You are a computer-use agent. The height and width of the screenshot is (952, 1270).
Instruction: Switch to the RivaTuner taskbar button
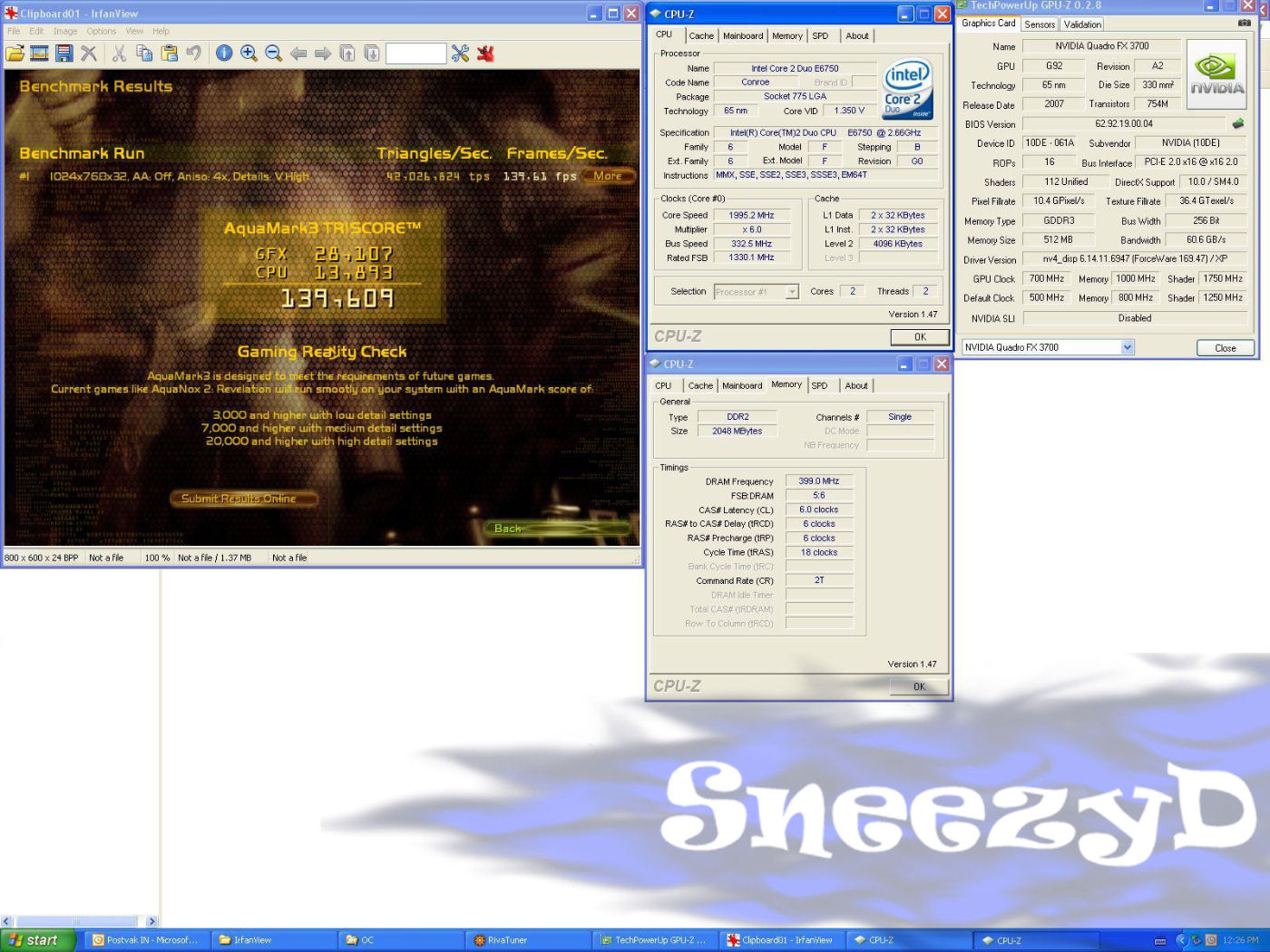(x=529, y=940)
